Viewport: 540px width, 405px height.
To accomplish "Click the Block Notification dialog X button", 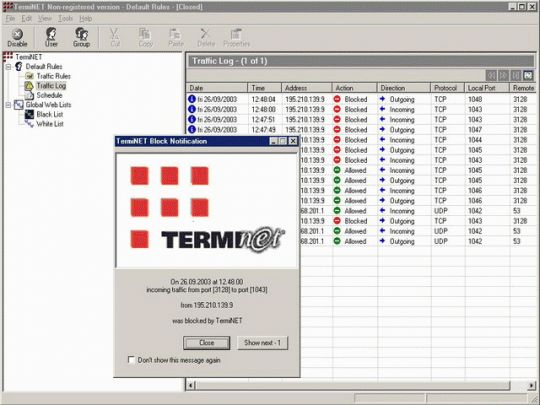I will (x=293, y=141).
